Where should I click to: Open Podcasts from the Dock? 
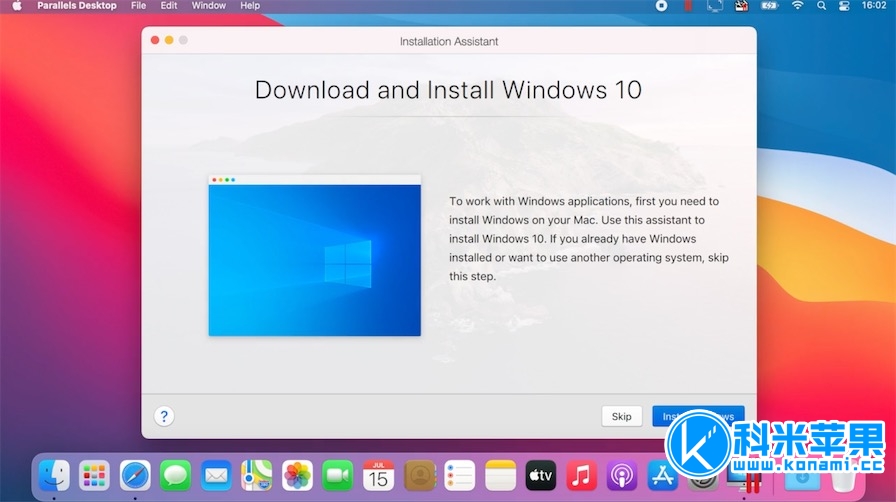(622, 476)
